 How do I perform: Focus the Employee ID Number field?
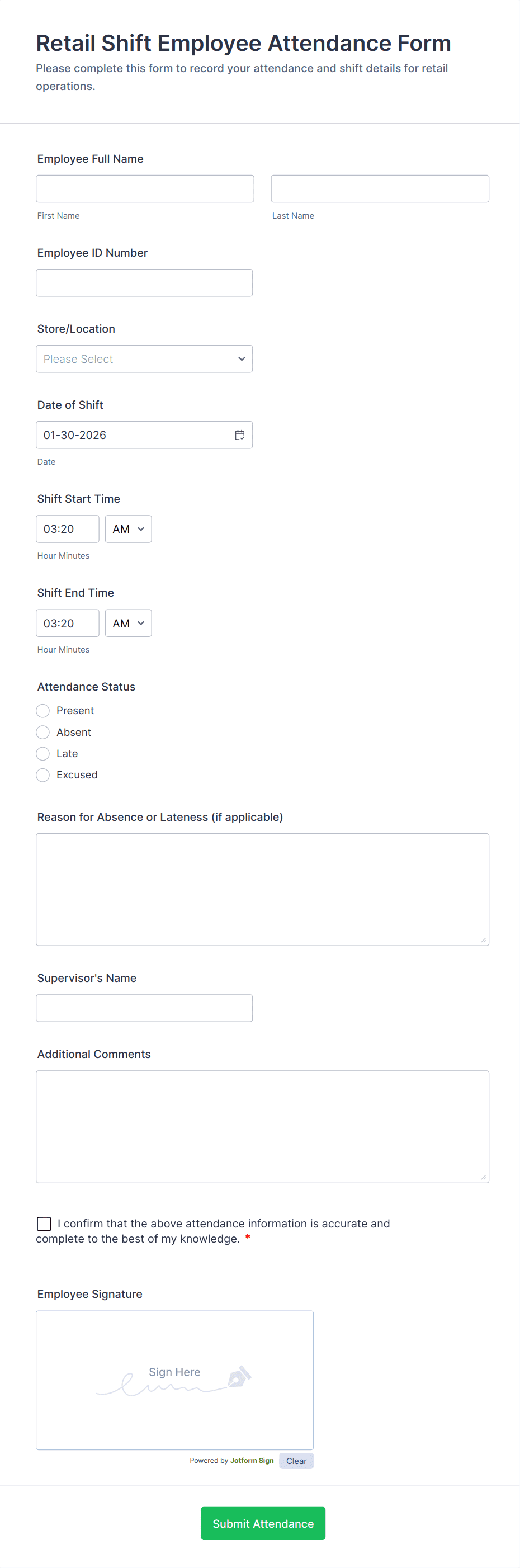[144, 282]
